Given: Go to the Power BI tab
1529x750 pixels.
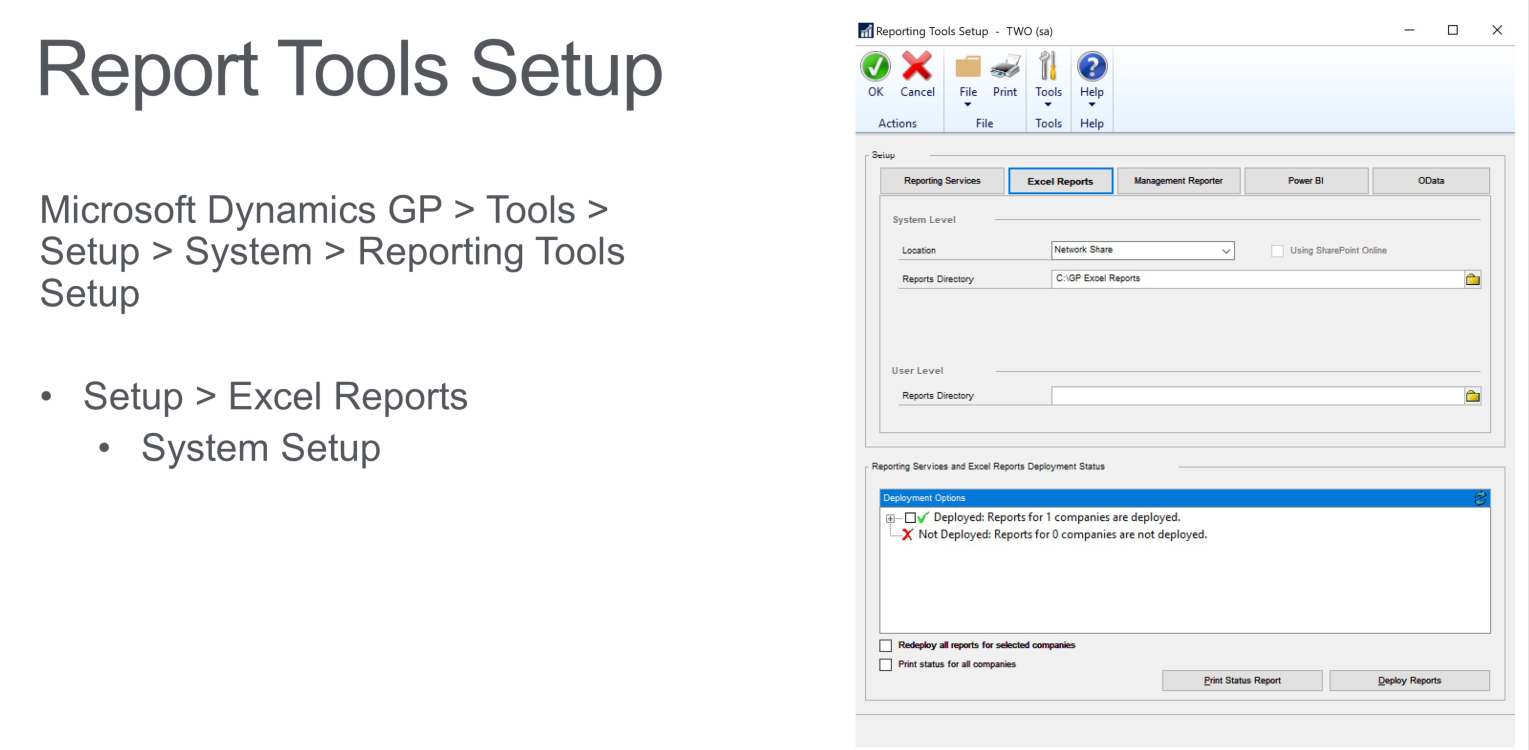Looking at the screenshot, I should pos(1306,181).
